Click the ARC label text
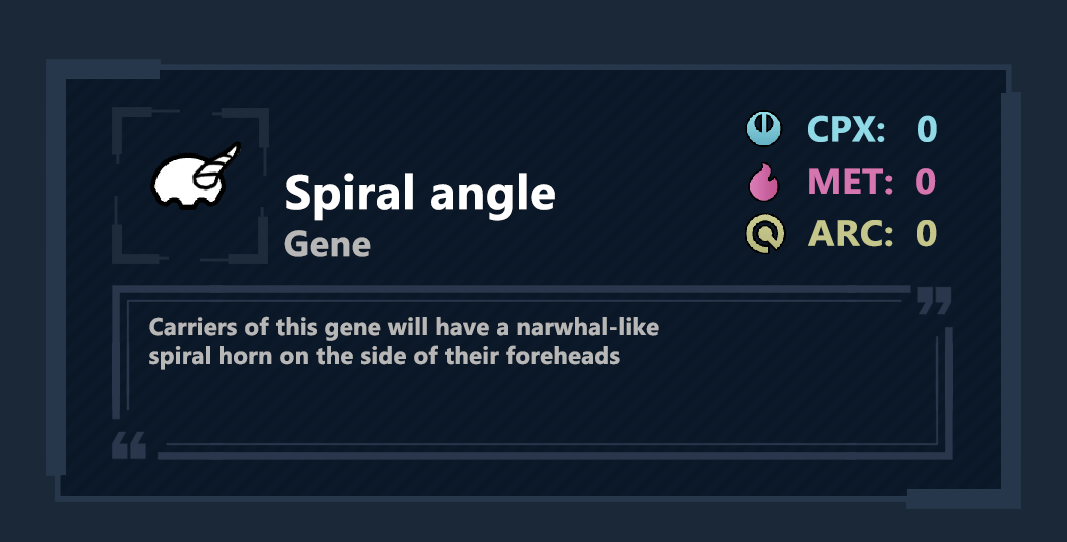Image resolution: width=1067 pixels, height=542 pixels. click(850, 234)
